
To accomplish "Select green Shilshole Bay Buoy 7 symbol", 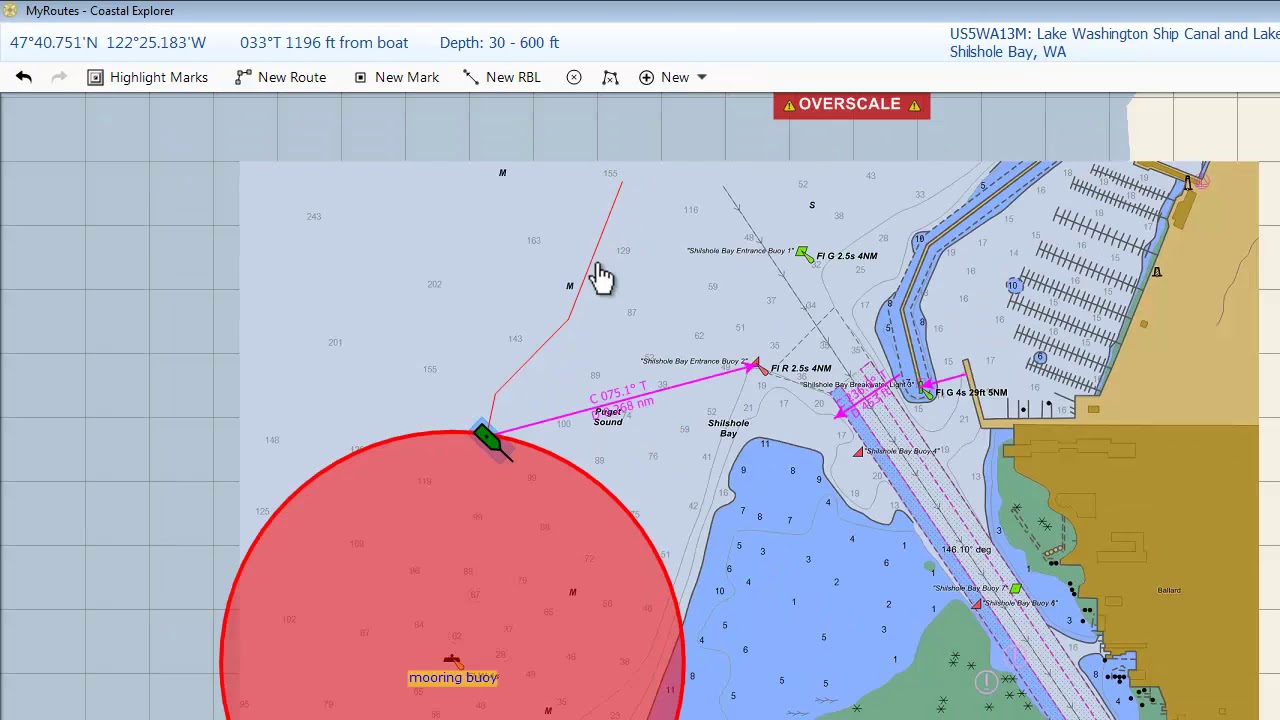I will 1016,589.
